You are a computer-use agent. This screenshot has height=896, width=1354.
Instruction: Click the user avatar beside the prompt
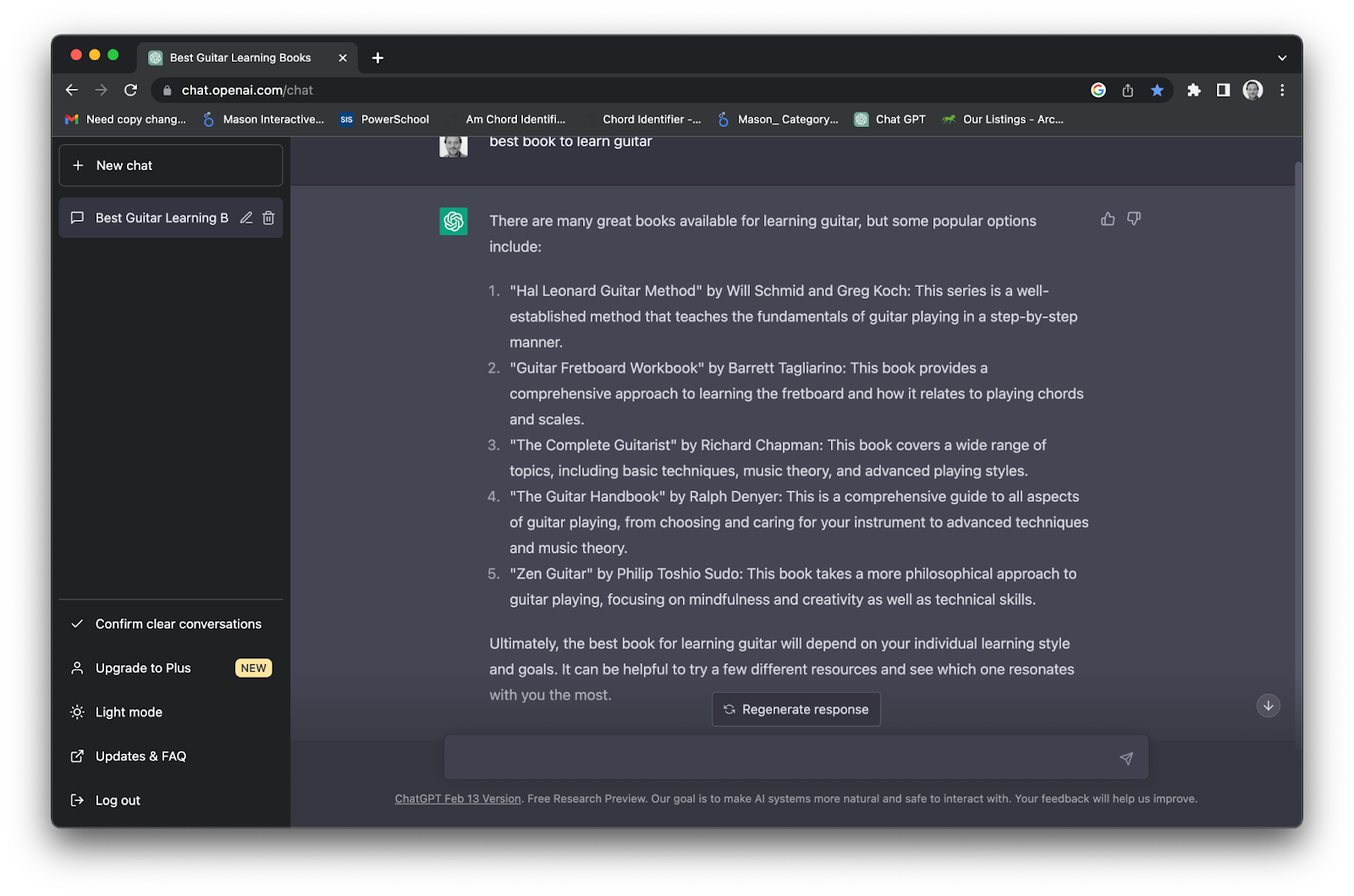tap(454, 146)
